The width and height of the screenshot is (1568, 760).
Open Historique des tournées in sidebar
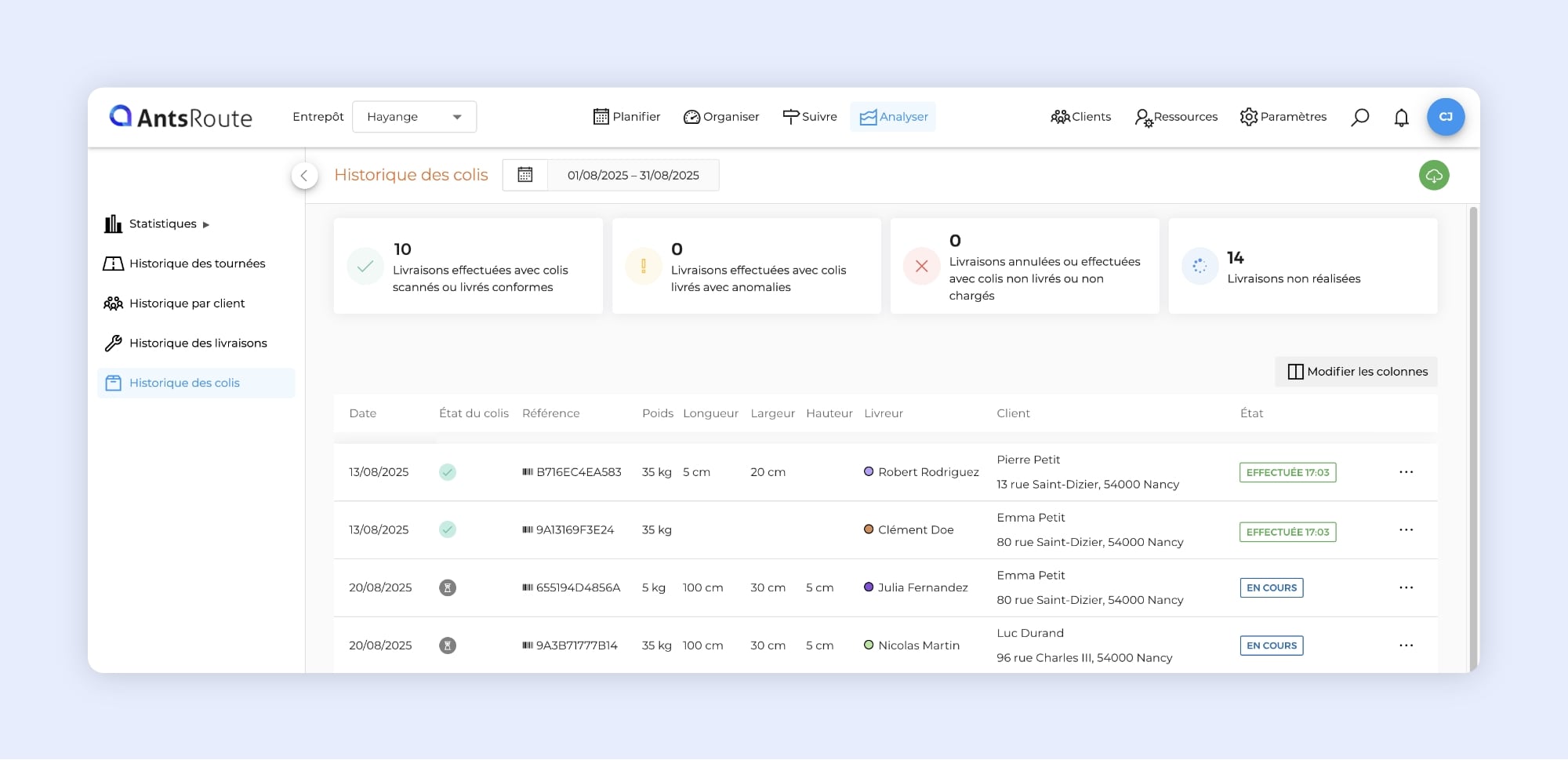coord(197,264)
